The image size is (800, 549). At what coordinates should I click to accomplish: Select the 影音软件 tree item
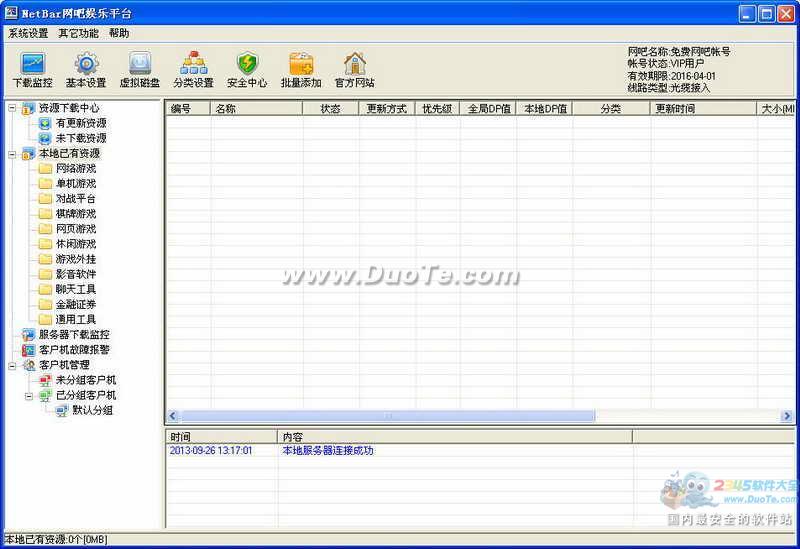coord(76,274)
